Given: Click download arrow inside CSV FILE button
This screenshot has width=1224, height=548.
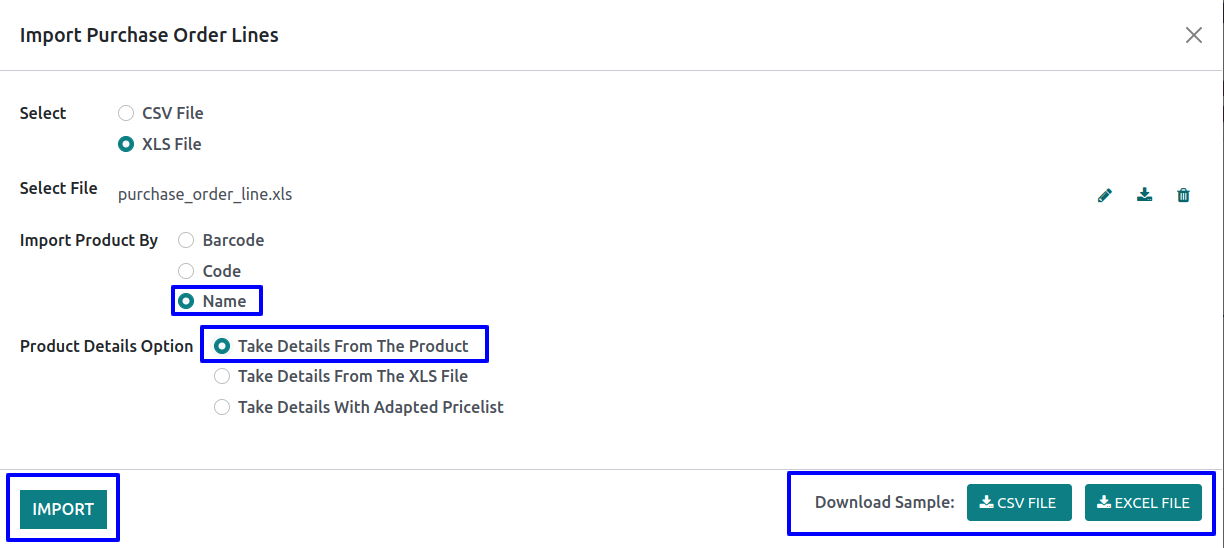Looking at the screenshot, I should (986, 502).
